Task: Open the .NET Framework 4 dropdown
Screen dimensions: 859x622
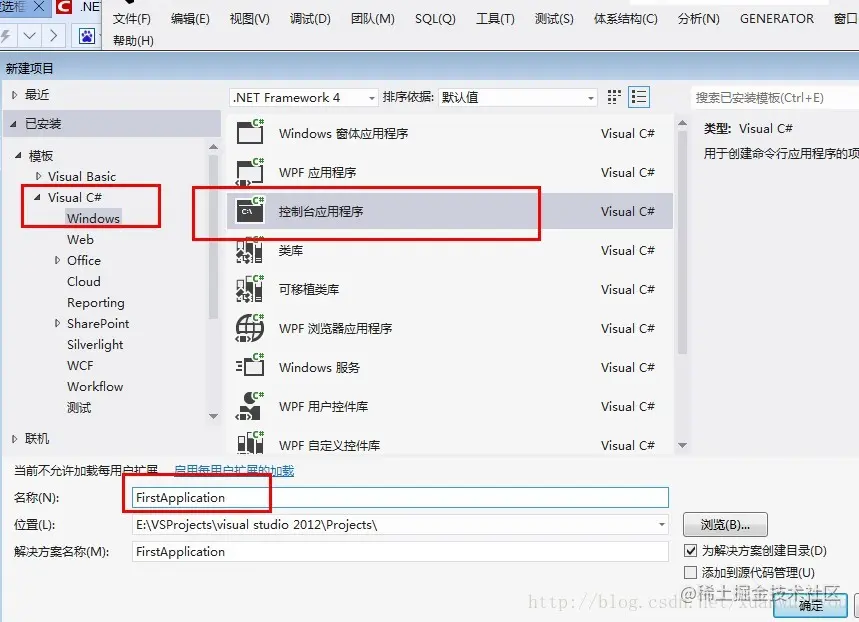Action: (303, 98)
